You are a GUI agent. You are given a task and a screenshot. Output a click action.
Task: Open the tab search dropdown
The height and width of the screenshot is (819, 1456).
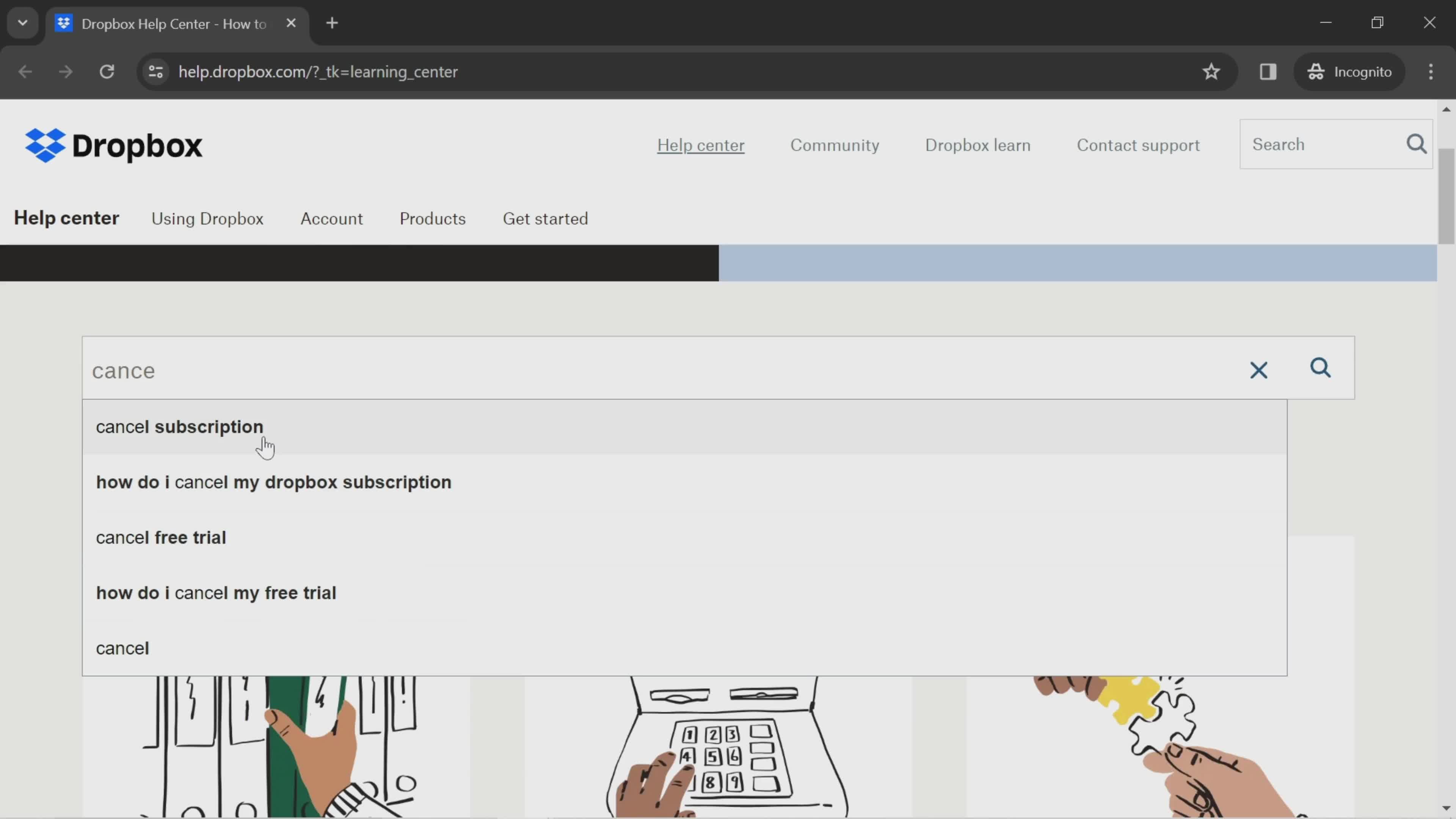point(23,23)
